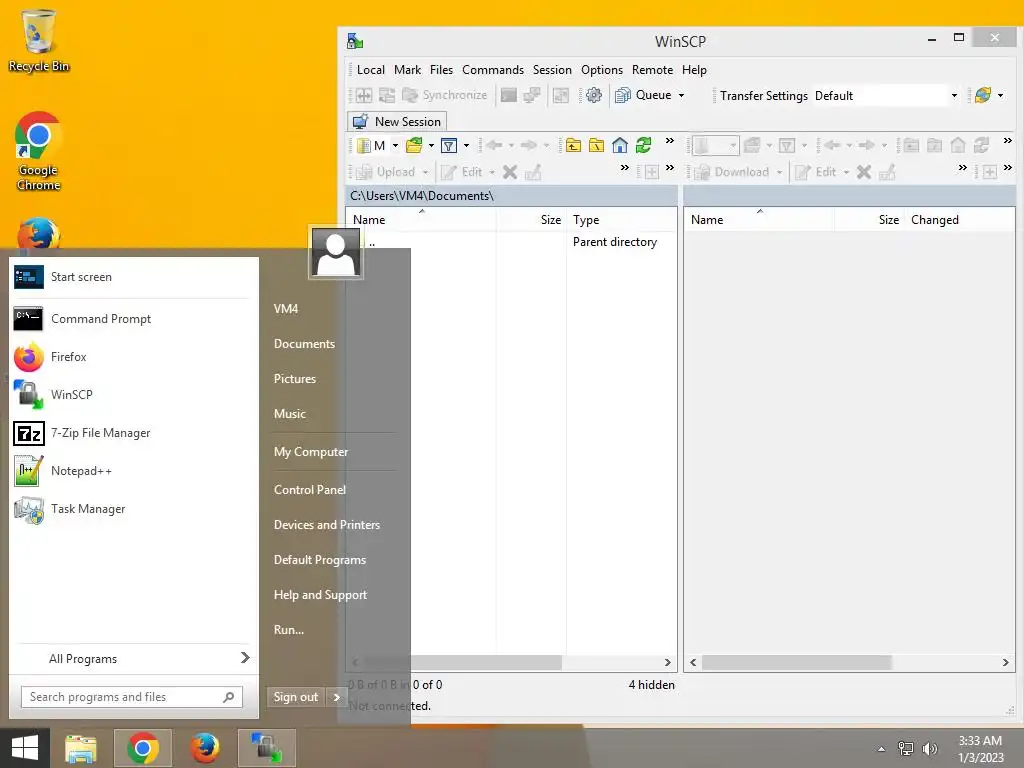Click Sign out button
The image size is (1024, 768).
point(296,697)
